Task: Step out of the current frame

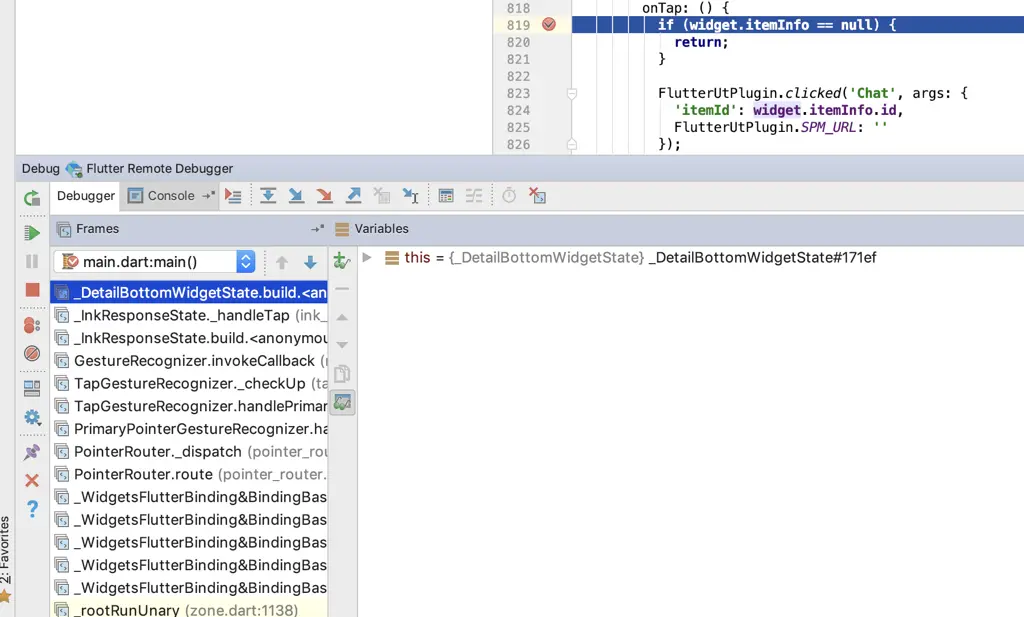Action: (x=351, y=195)
